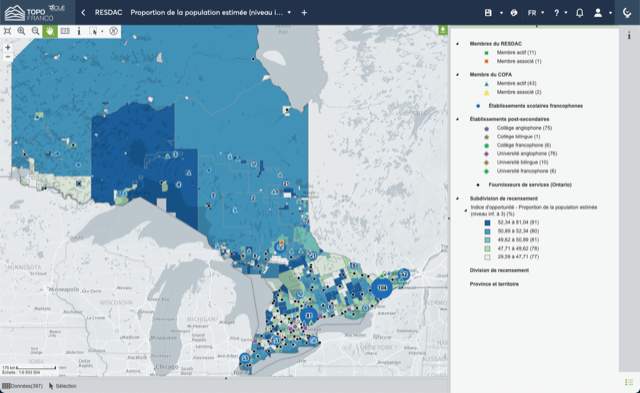
Task: Click the map cluster marker labeled 104
Action: pos(382,288)
